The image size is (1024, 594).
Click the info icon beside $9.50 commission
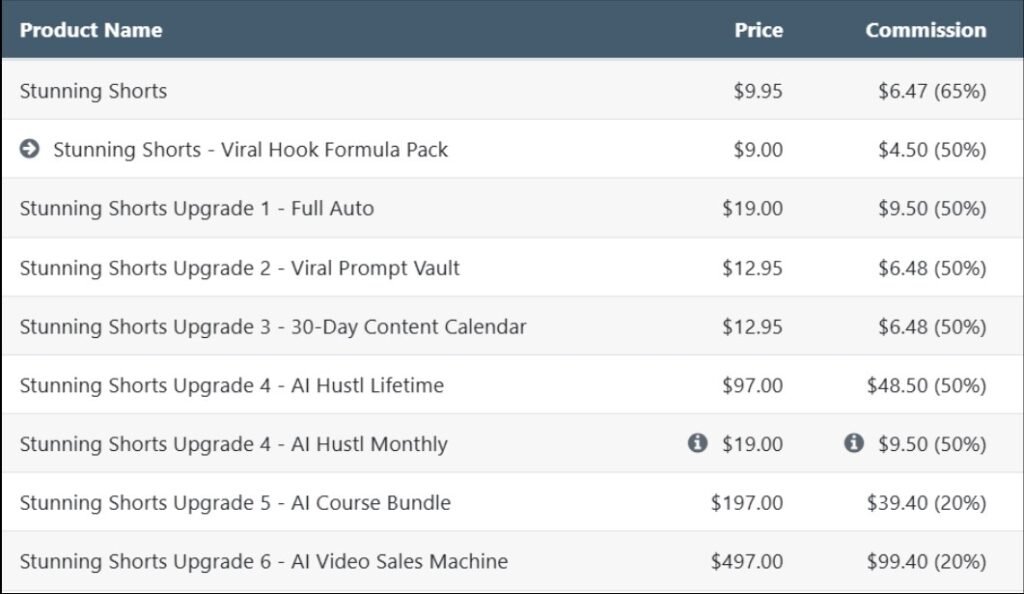coord(853,443)
